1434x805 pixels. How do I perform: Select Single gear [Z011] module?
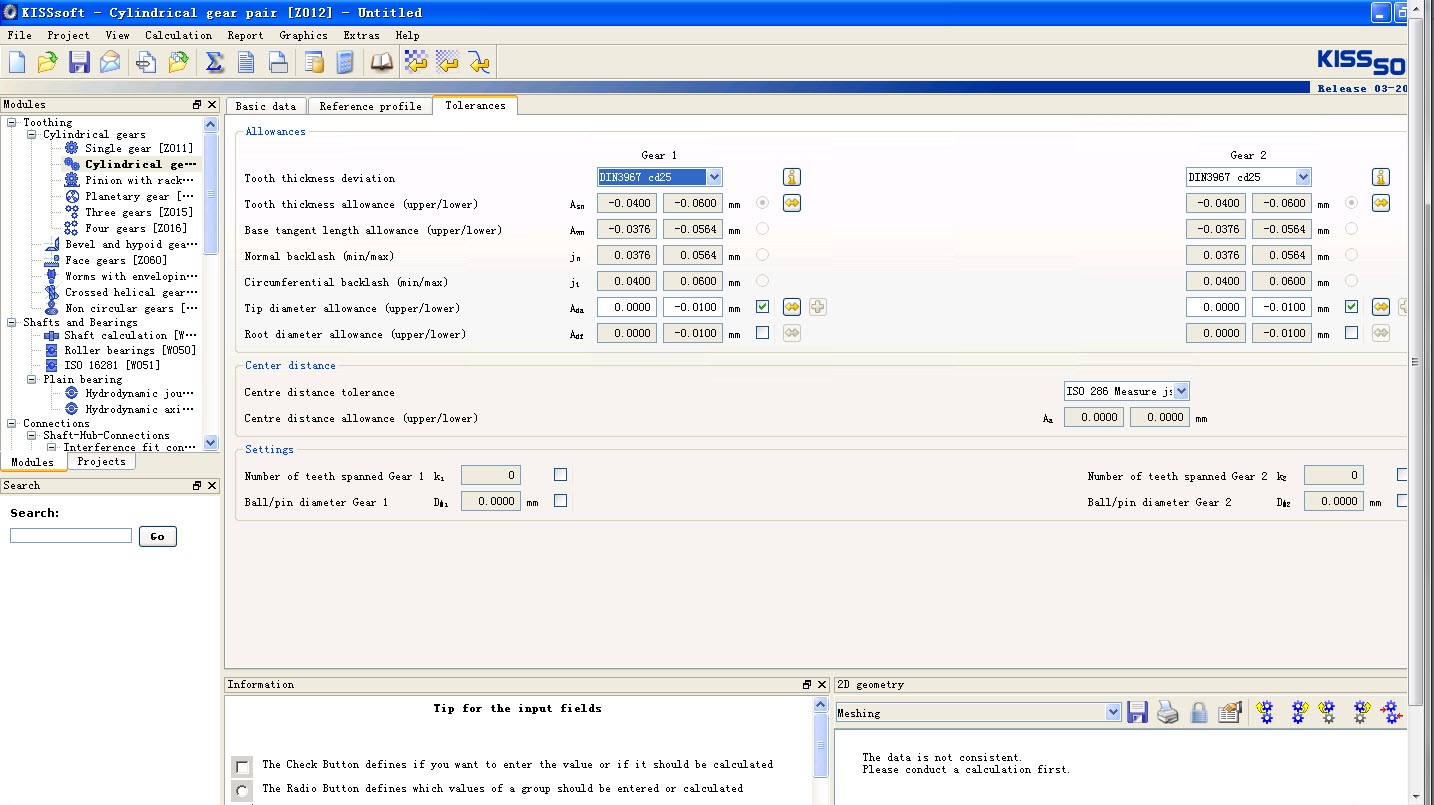point(139,148)
